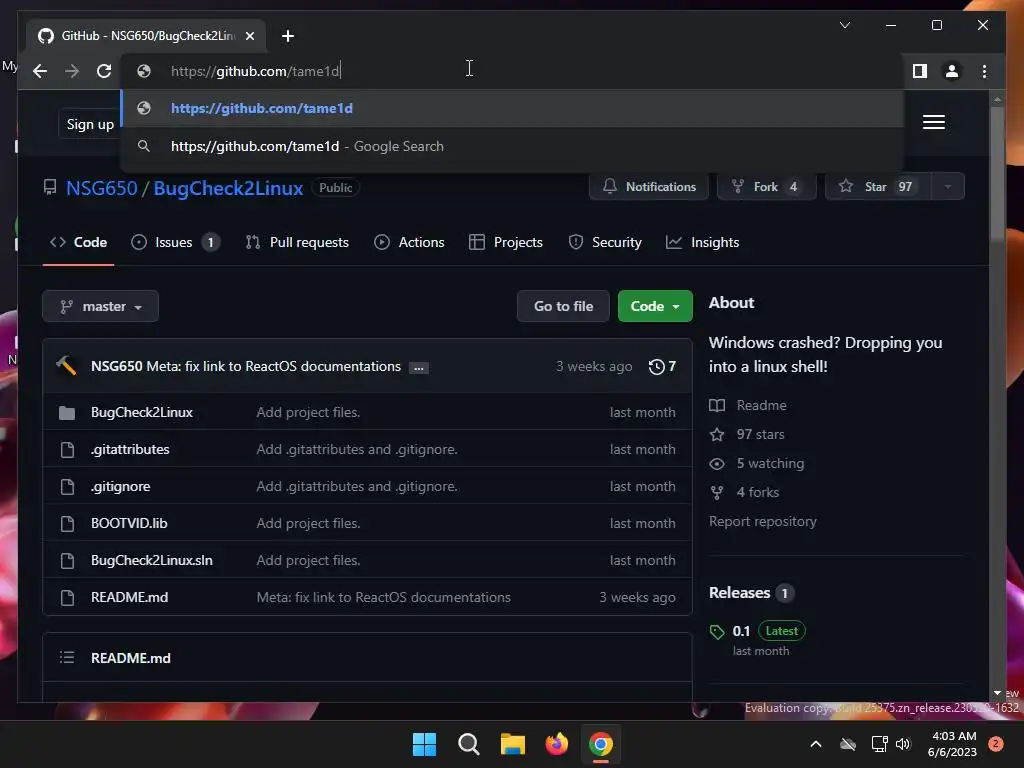Open the Pull requests tab
Screen dimensions: 1024x768
pyautogui.click(x=297, y=242)
